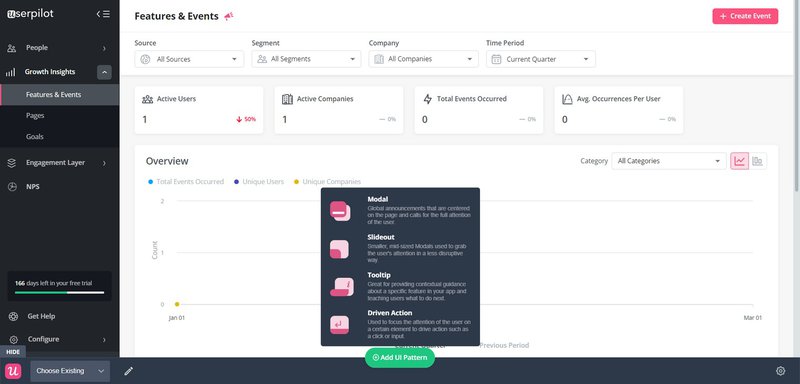Click the yellow data point at Jan 01
The width and height of the screenshot is (800, 384).
[x=177, y=304]
